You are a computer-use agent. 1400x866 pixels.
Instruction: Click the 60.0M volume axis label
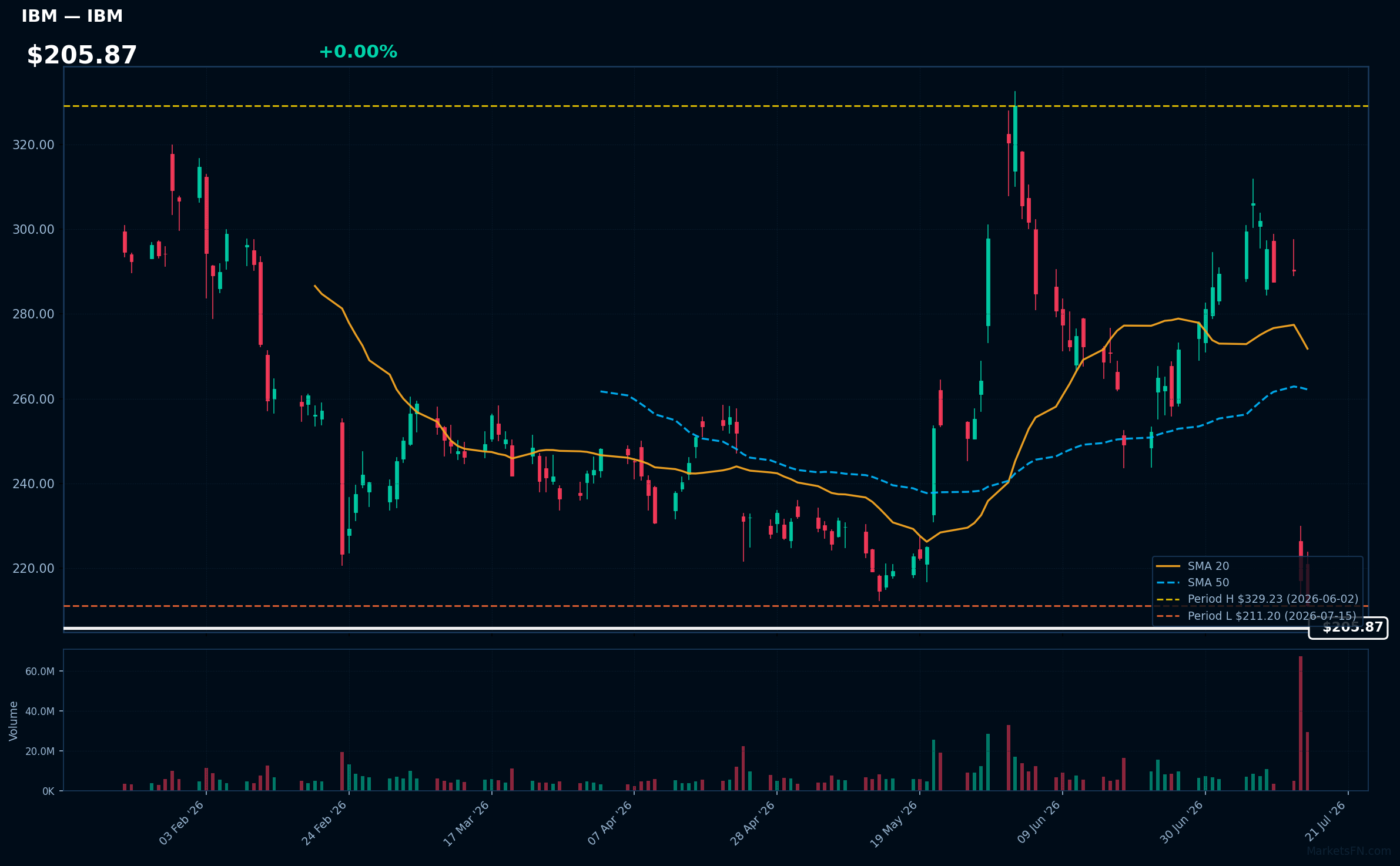click(40, 672)
